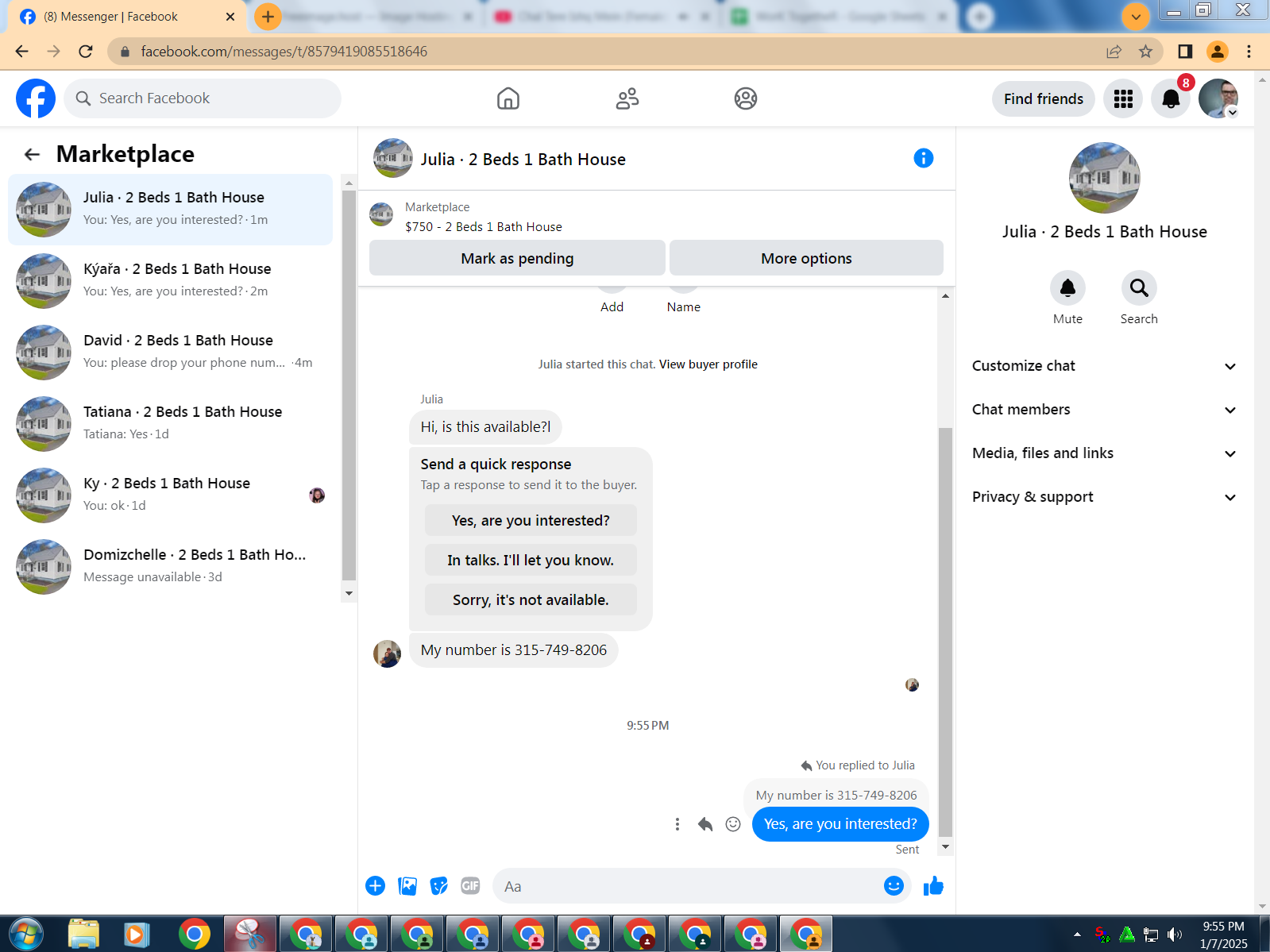
Task: Open Ky 2 Beds 1 Bath House chat
Action: coord(171,495)
